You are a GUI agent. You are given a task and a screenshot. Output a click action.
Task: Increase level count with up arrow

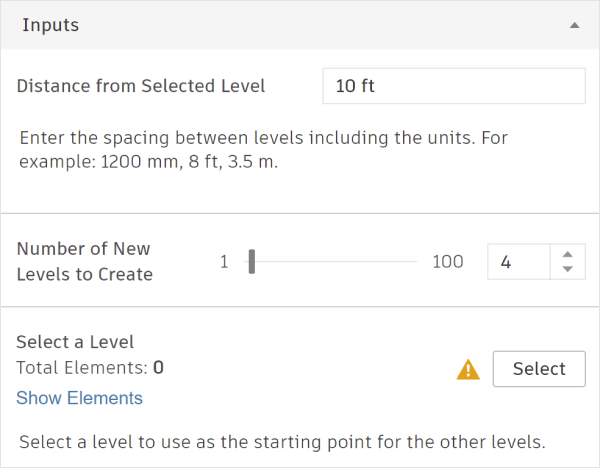pyautogui.click(x=567, y=255)
